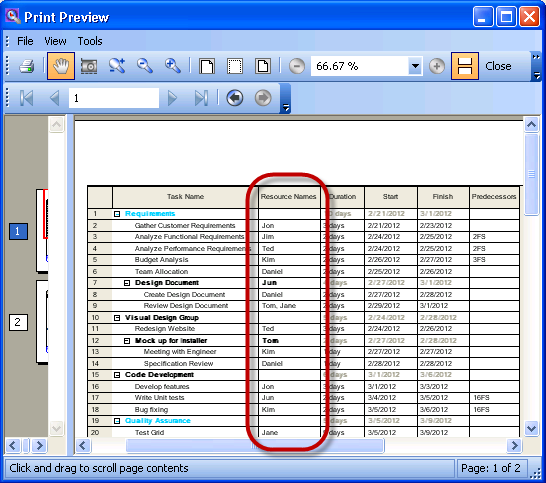Select the dynamic zoom tool

117,66
